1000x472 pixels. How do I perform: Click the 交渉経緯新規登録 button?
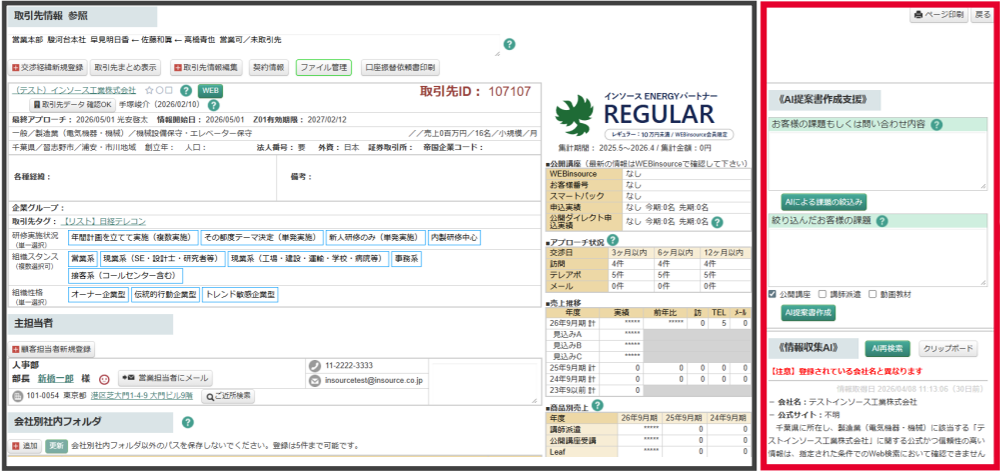point(48,67)
